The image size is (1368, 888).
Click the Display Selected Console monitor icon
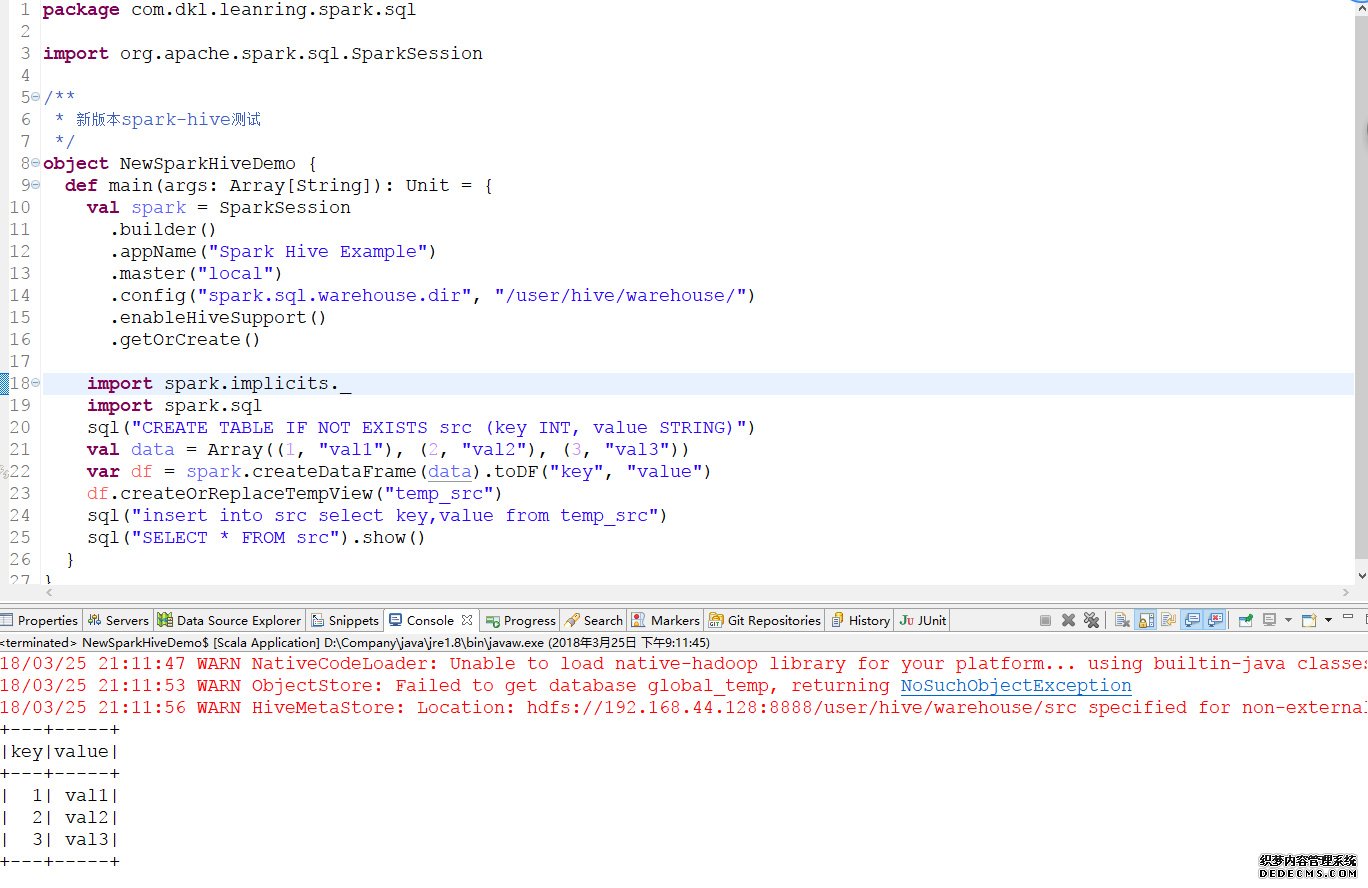tap(1269, 620)
